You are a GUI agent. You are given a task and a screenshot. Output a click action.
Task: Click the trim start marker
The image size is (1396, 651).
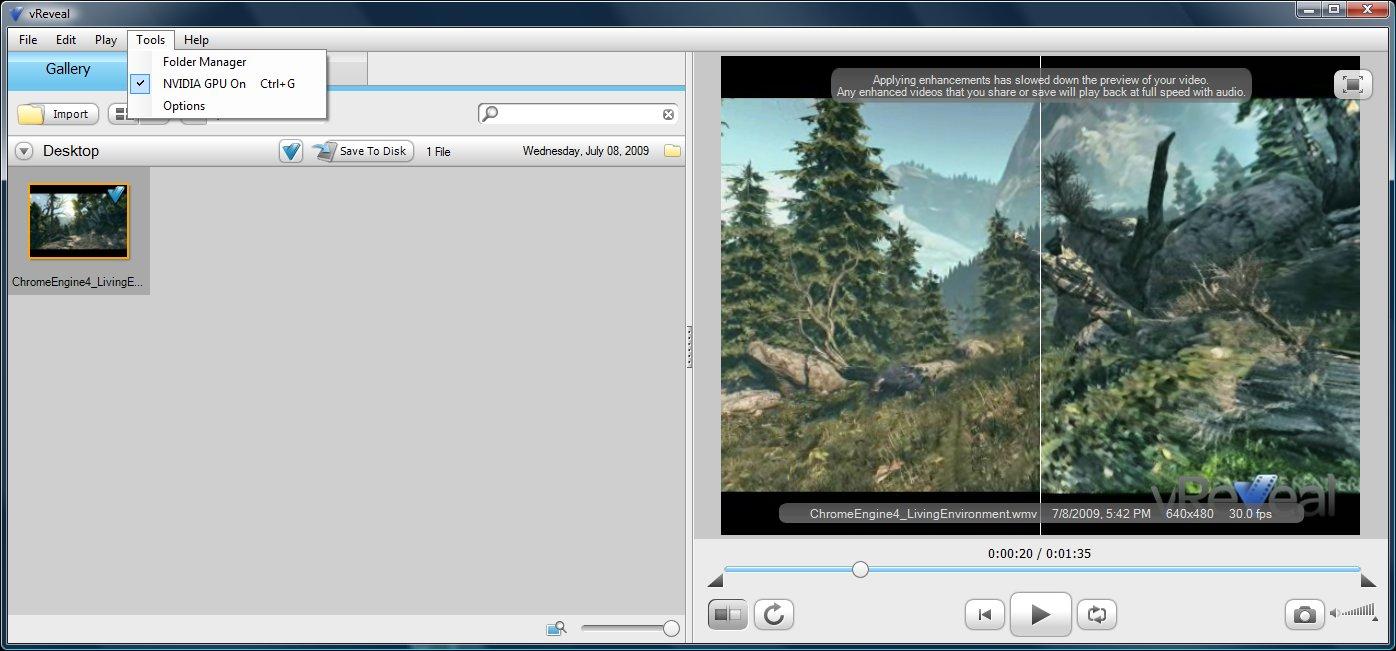pos(715,581)
